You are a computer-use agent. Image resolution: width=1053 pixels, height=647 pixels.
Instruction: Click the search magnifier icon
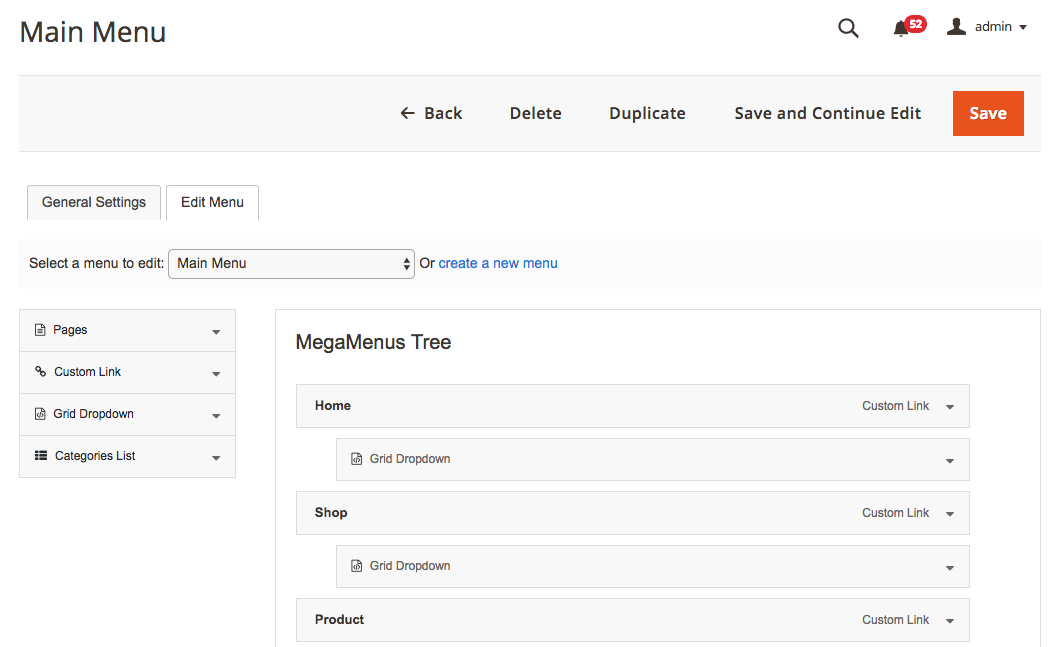[848, 28]
